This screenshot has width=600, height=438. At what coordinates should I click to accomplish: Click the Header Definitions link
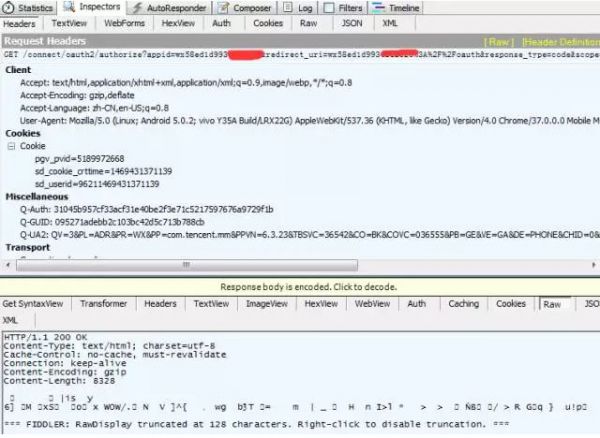pyautogui.click(x=560, y=41)
